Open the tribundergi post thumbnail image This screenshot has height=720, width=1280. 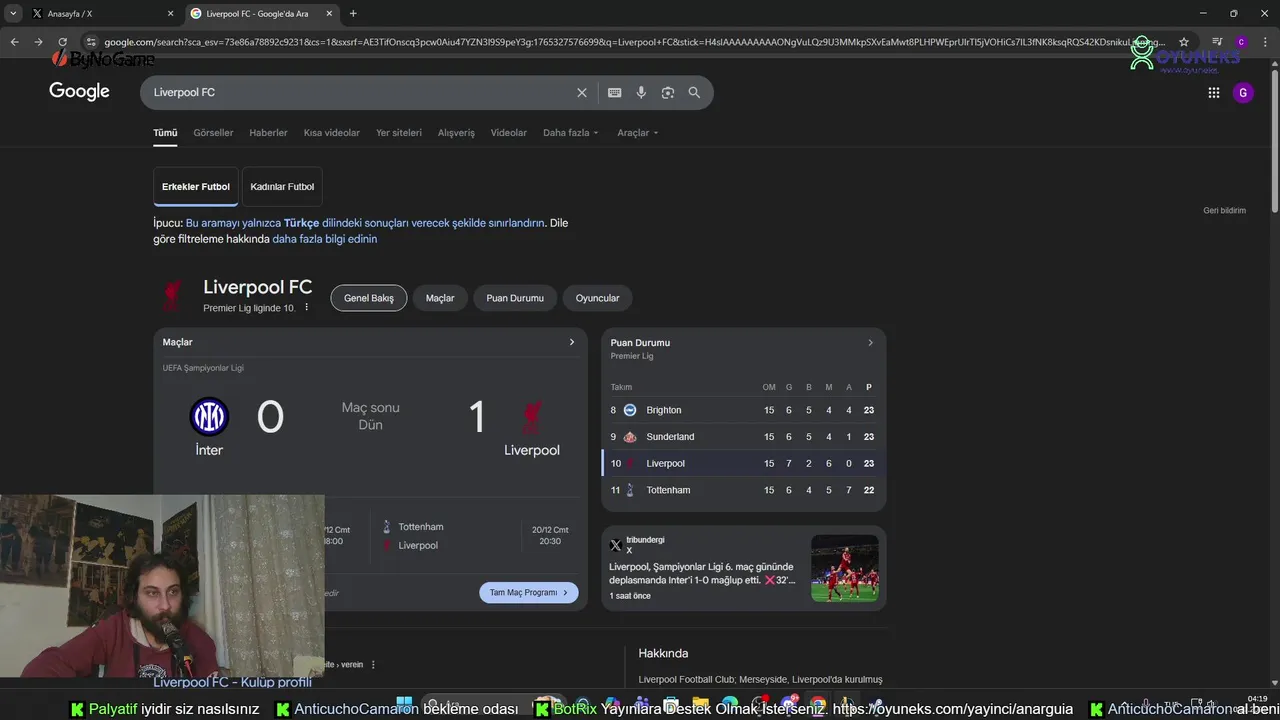point(845,568)
